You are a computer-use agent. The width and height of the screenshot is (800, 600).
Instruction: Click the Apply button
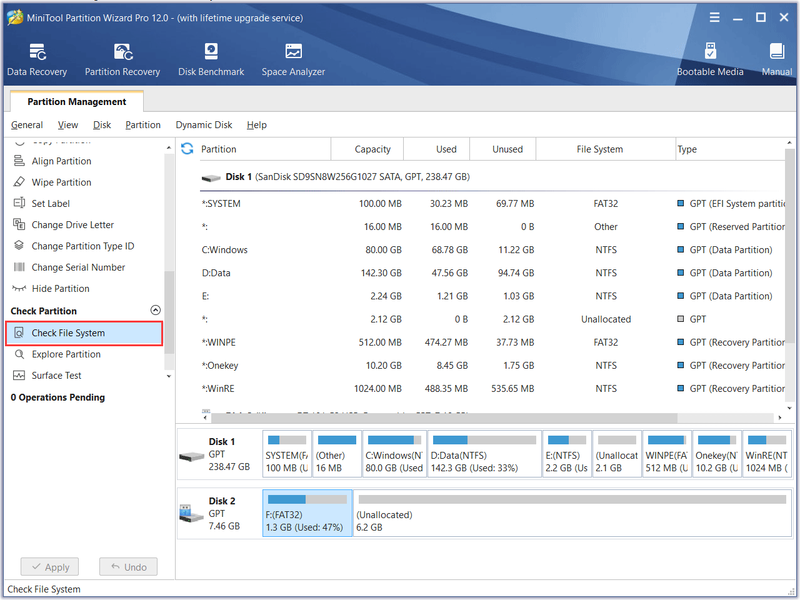pyautogui.click(x=50, y=567)
